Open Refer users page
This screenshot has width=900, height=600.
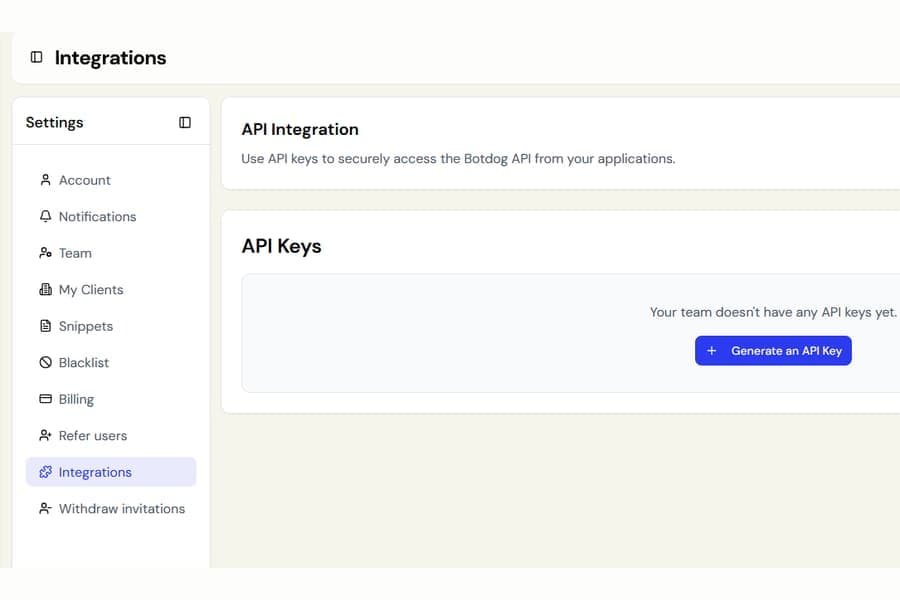(x=111, y=436)
